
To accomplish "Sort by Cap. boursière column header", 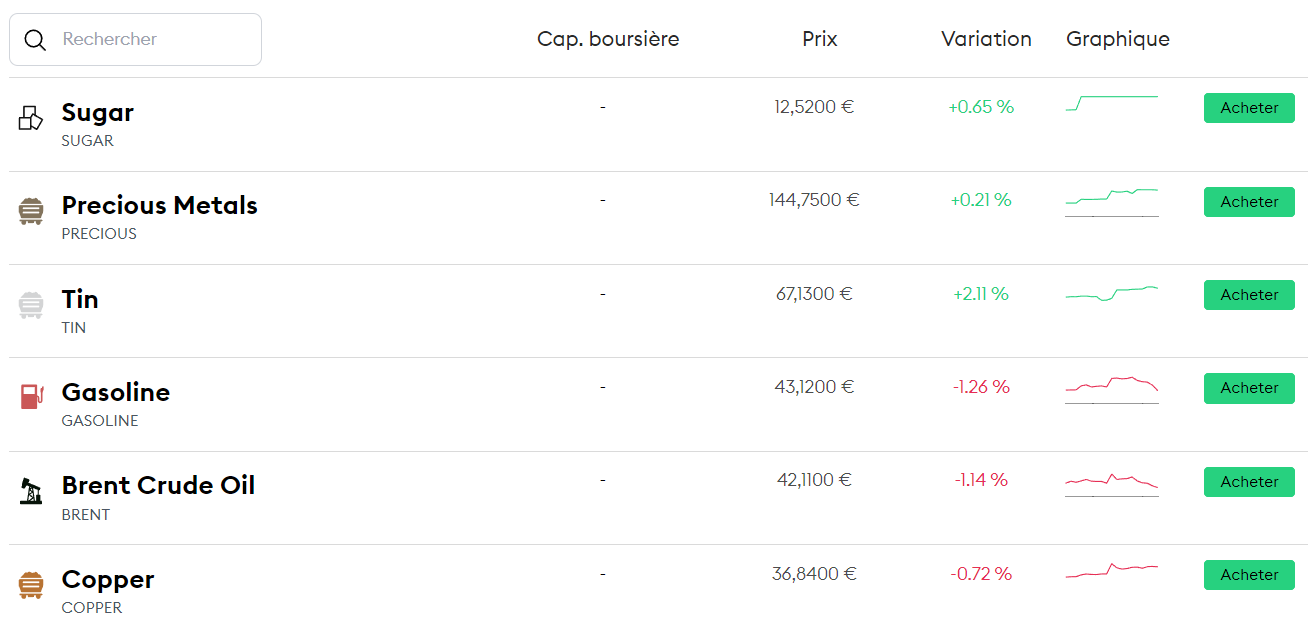I will 608,40.
